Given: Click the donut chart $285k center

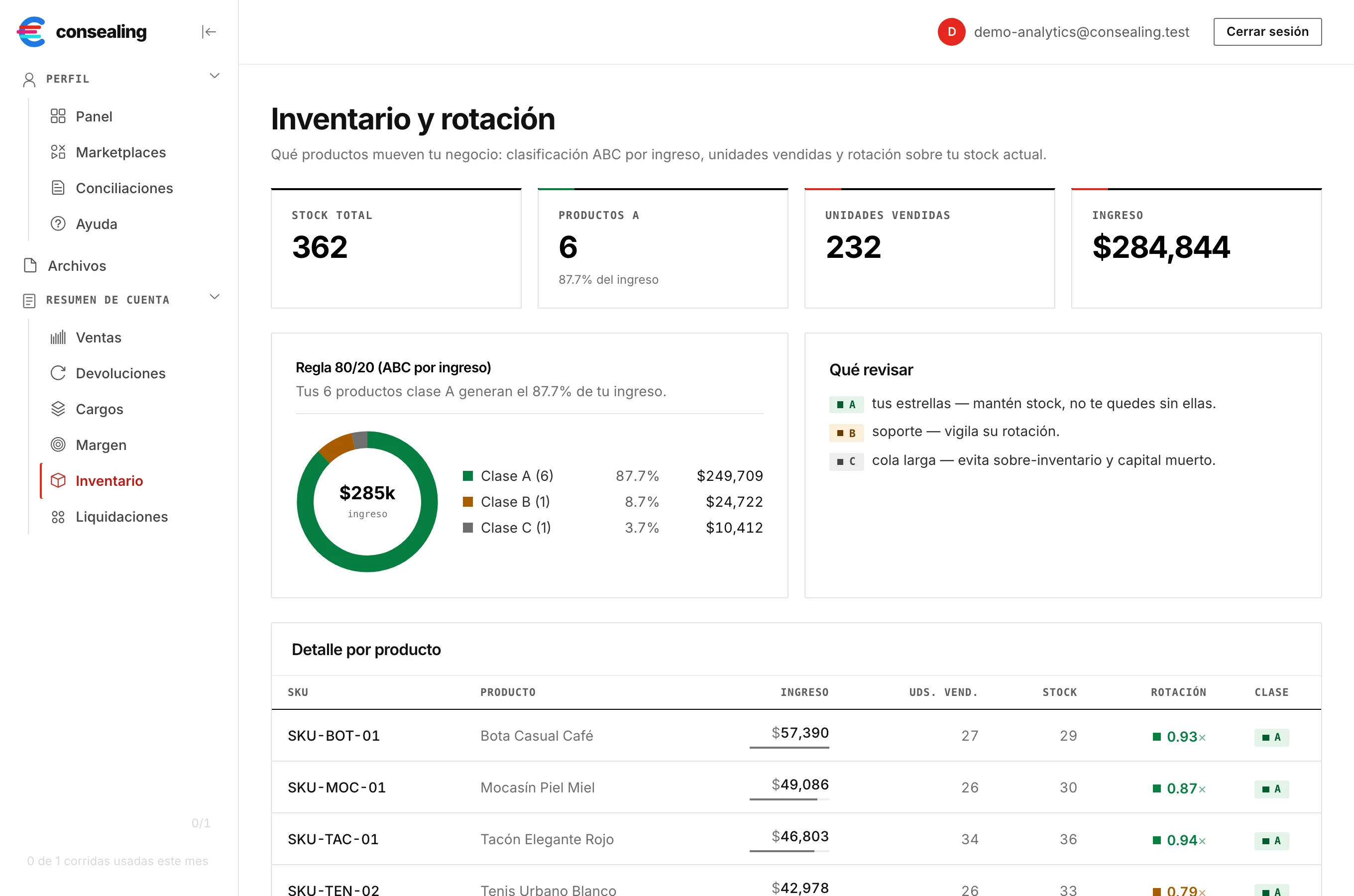Looking at the screenshot, I should click(x=367, y=493).
